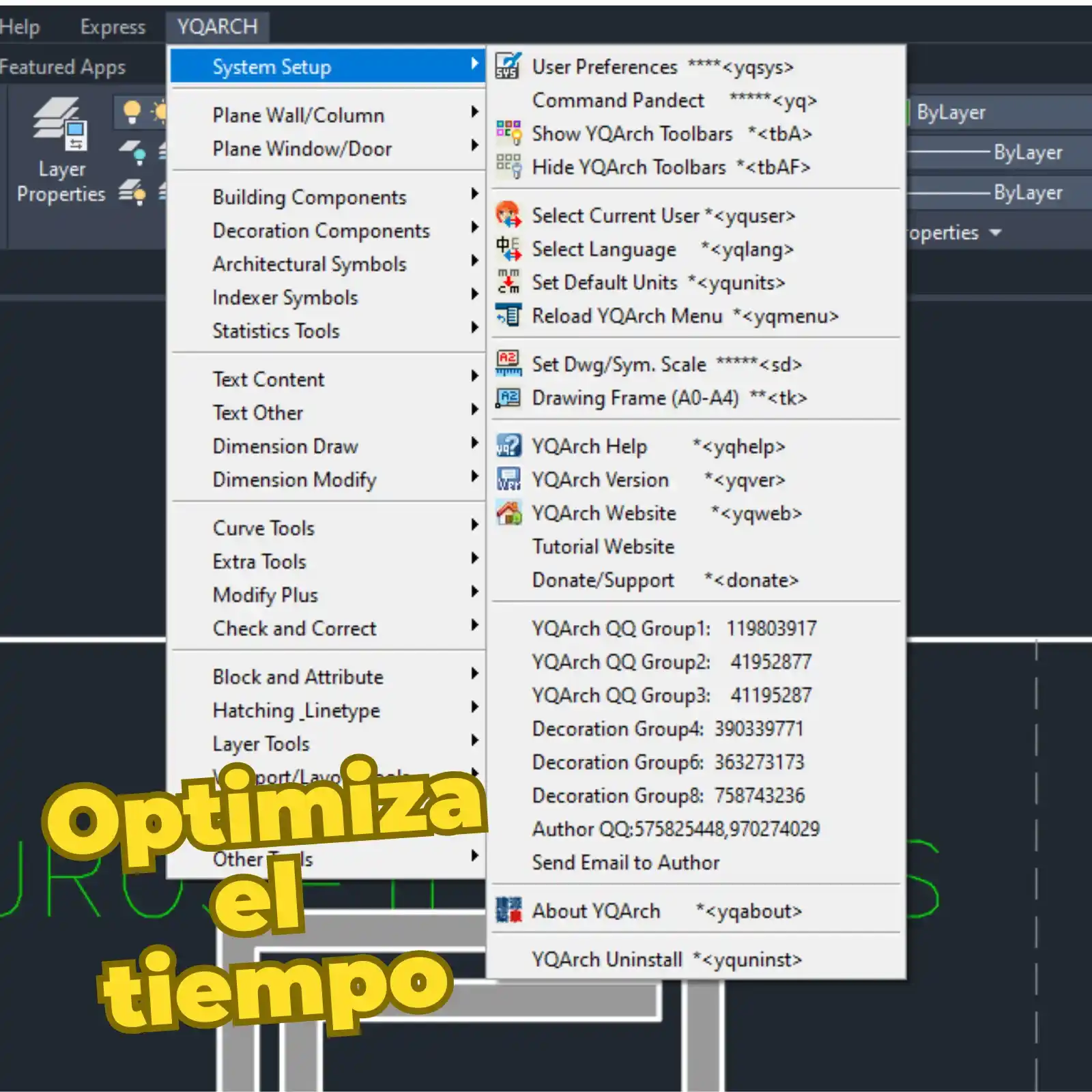Click Send Email to Author
Image resolution: width=1092 pixels, height=1092 pixels.
(625, 862)
